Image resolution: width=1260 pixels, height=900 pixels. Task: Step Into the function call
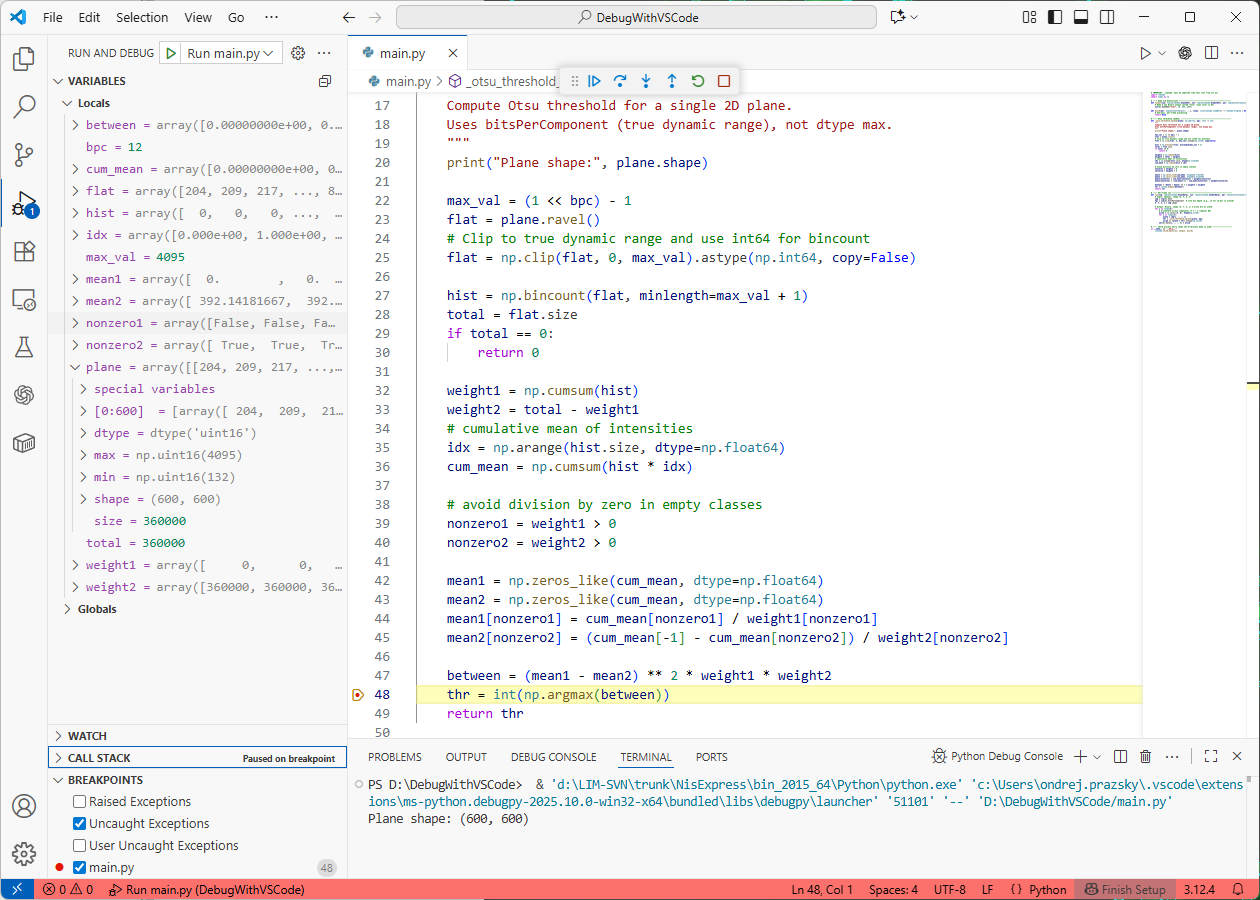coord(646,81)
